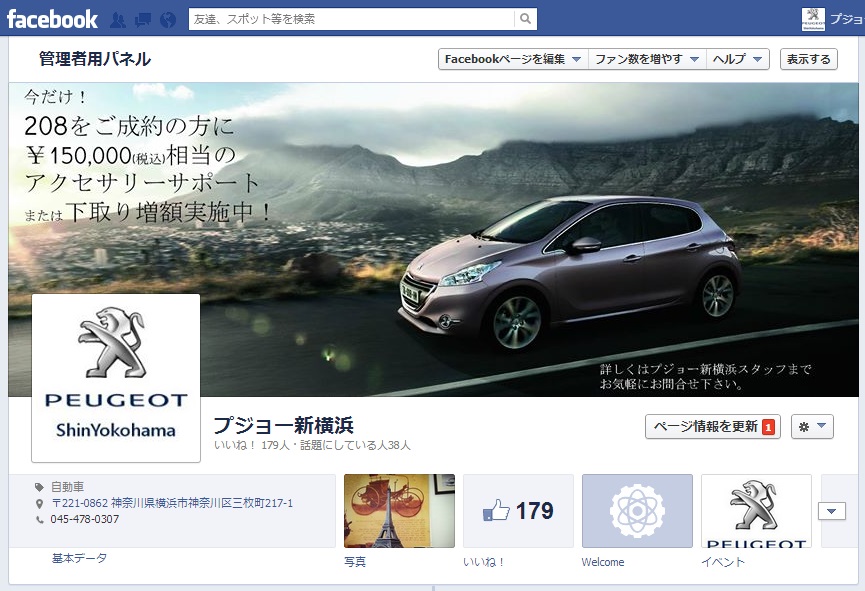The image size is (865, 591).
Task: Open the notifications globe icon
Action: (167, 20)
